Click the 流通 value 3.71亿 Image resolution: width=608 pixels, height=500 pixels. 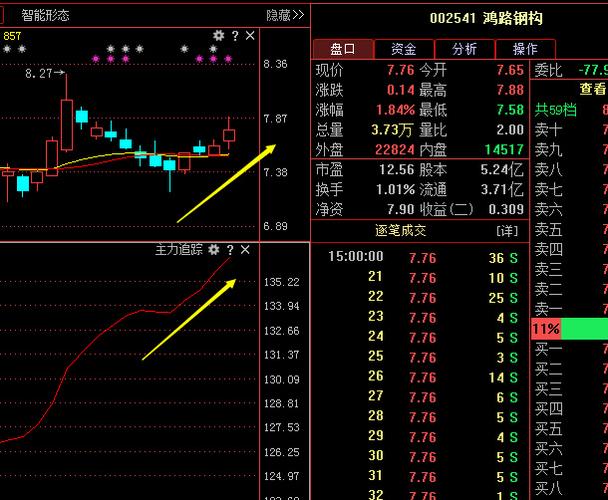tap(502, 190)
